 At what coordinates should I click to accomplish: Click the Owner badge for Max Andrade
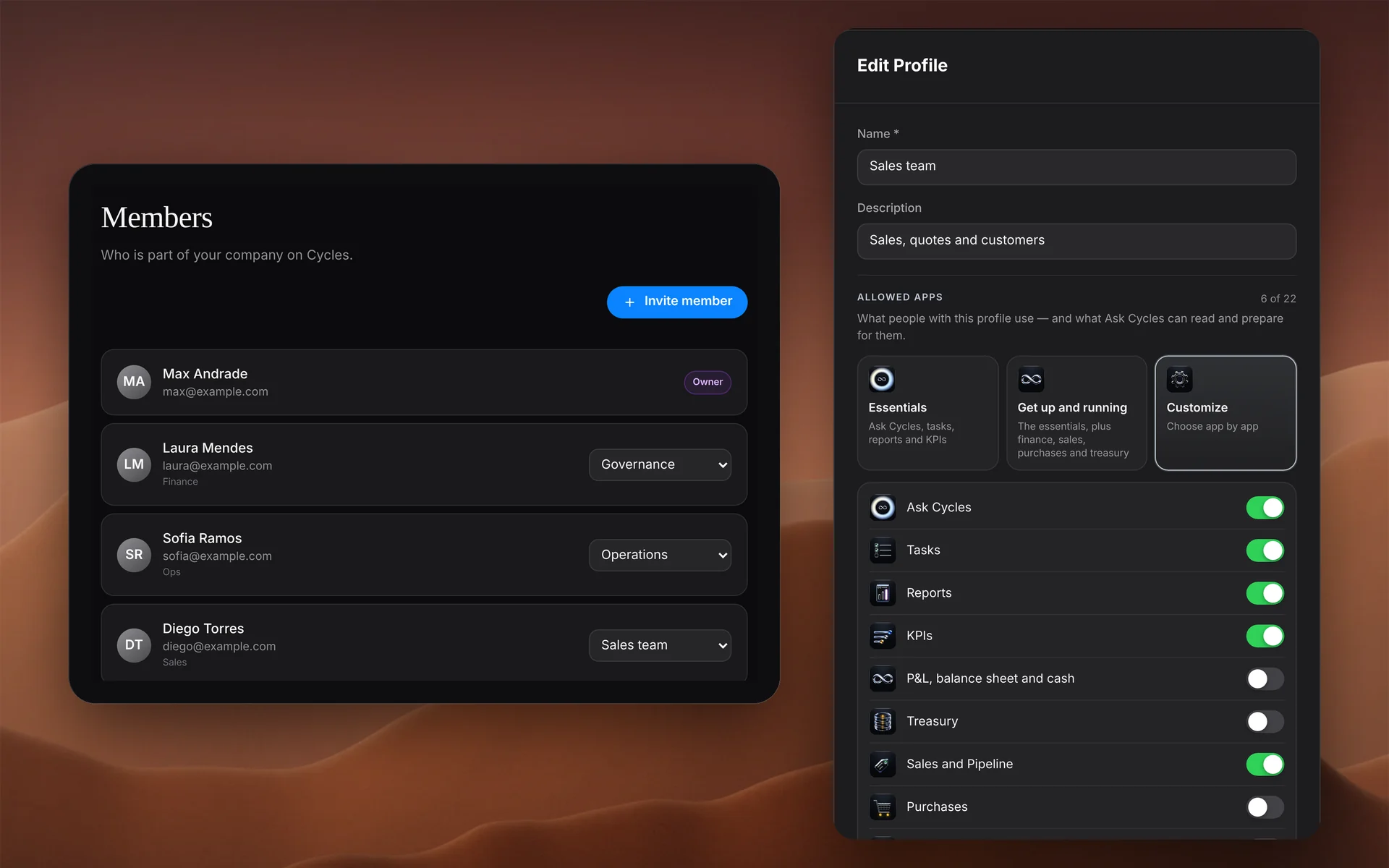[x=708, y=382]
